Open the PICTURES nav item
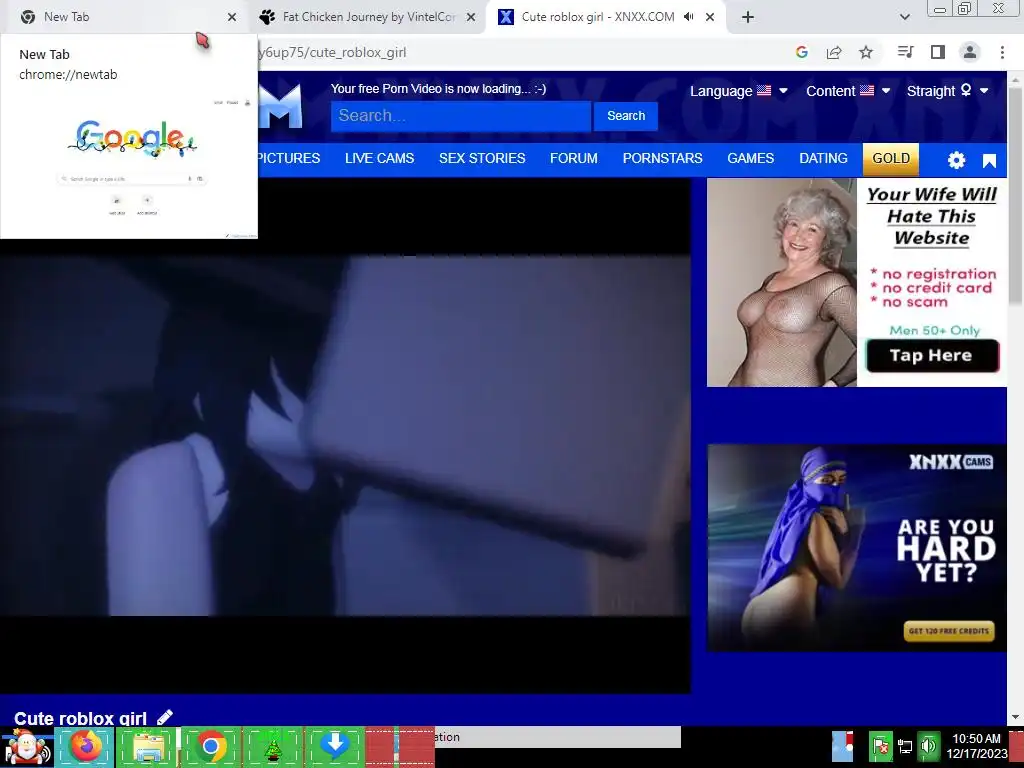The height and width of the screenshot is (768, 1024). pyautogui.click(x=289, y=159)
